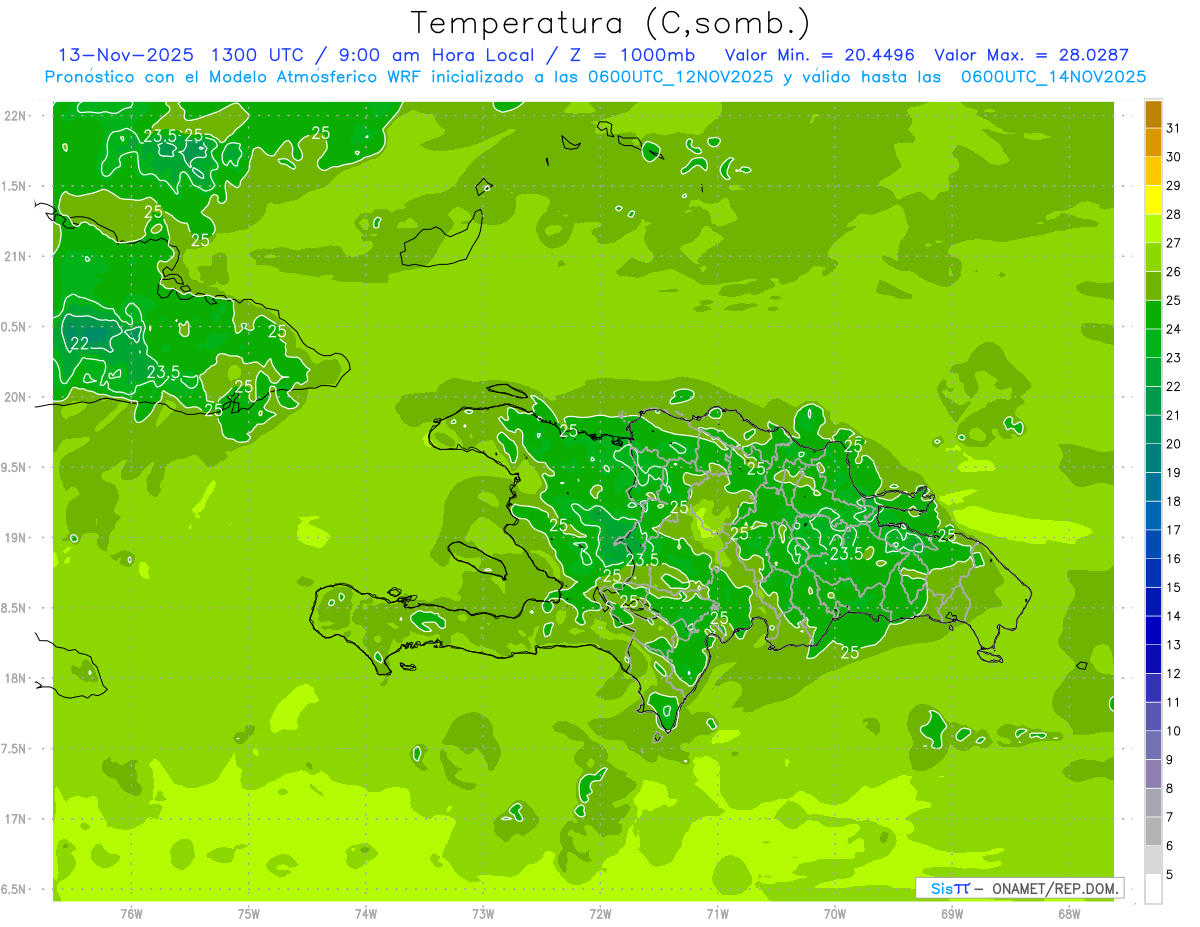Image resolution: width=1200 pixels, height=927 pixels.
Task: Click the '29' value on the color scale
Action: (x=1174, y=186)
